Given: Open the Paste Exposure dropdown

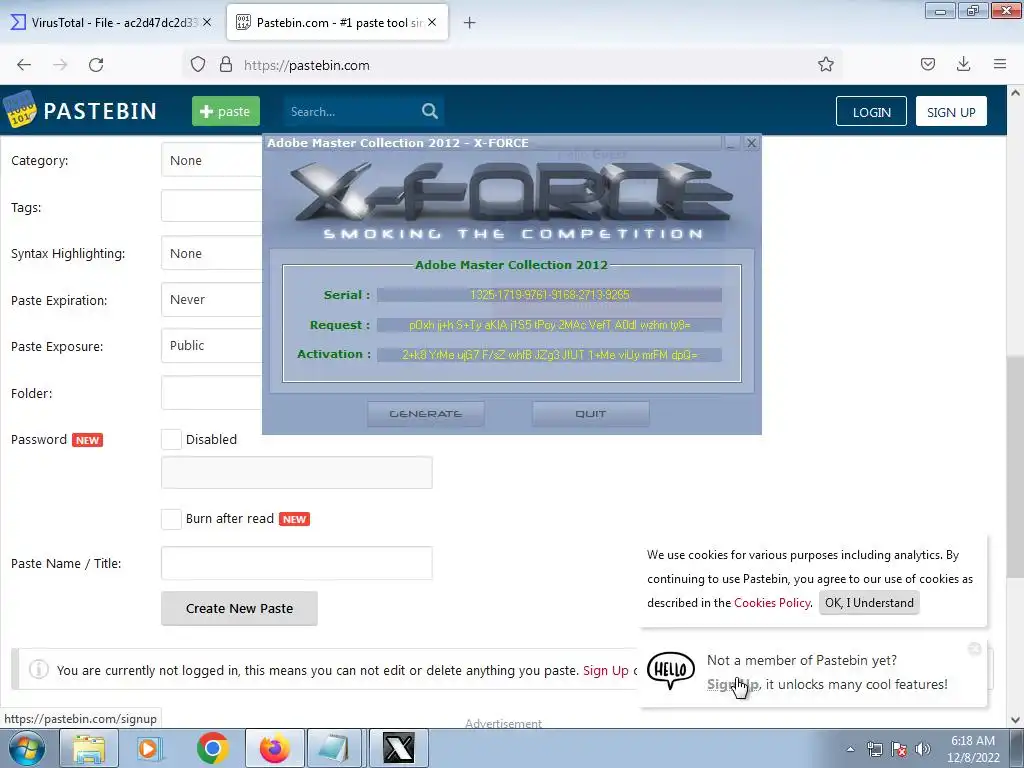Looking at the screenshot, I should click(x=212, y=345).
